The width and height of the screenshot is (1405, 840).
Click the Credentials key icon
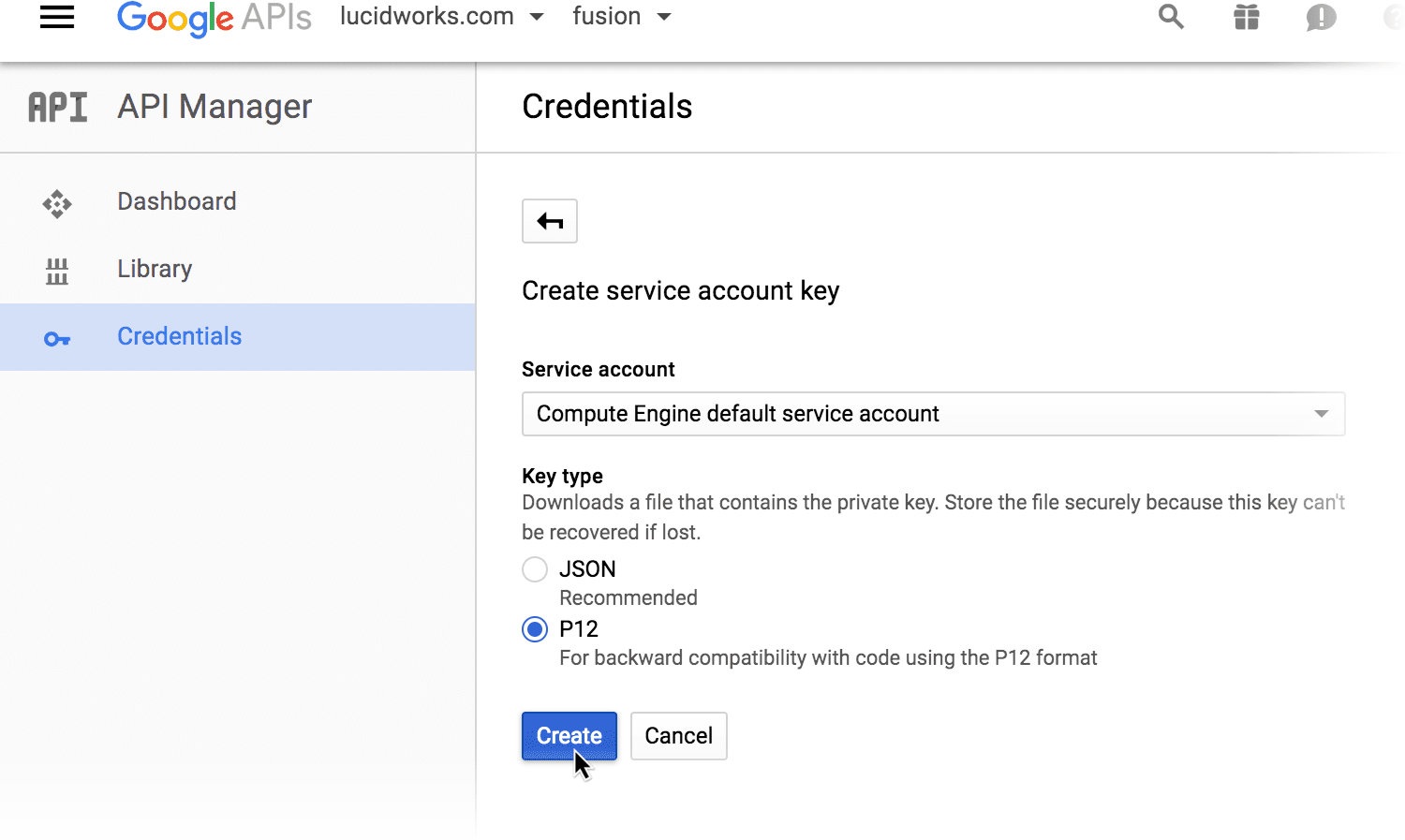click(x=57, y=338)
